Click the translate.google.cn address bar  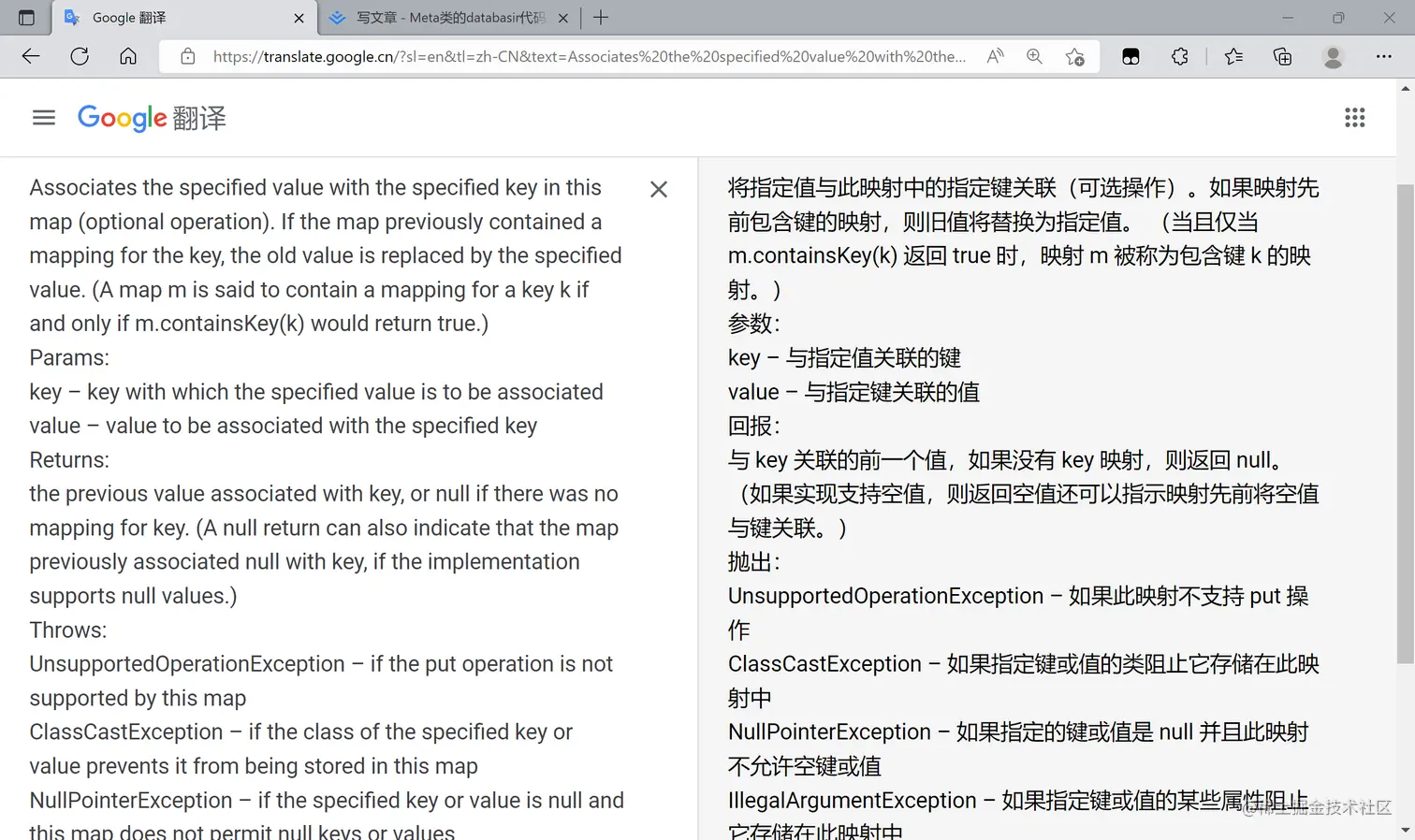pos(589,56)
